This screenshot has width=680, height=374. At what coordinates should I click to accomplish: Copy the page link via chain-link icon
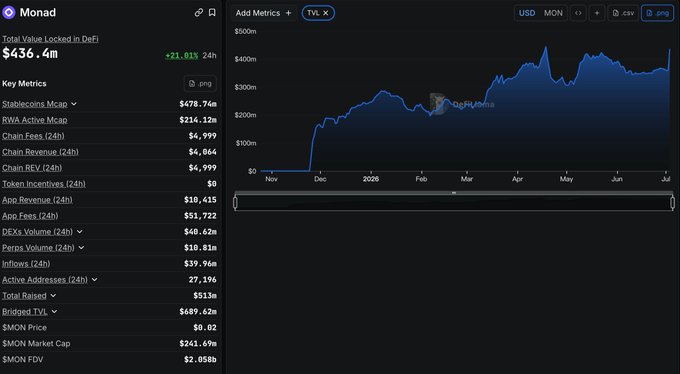tap(199, 13)
